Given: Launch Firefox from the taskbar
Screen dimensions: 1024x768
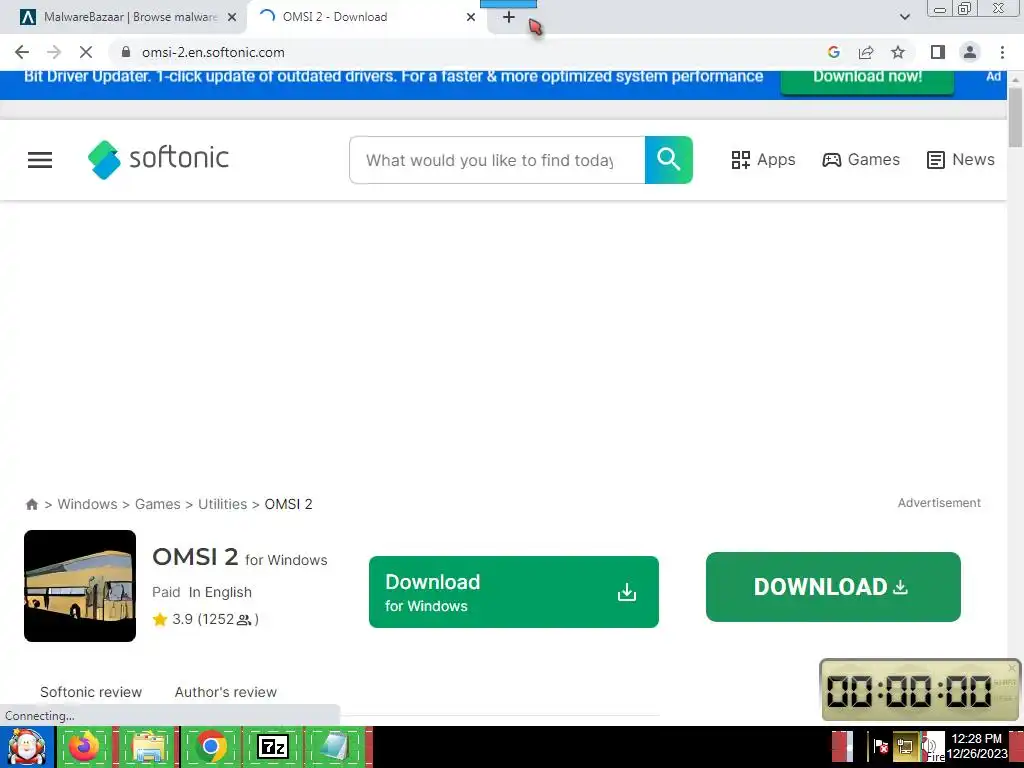Looking at the screenshot, I should (x=84, y=746).
